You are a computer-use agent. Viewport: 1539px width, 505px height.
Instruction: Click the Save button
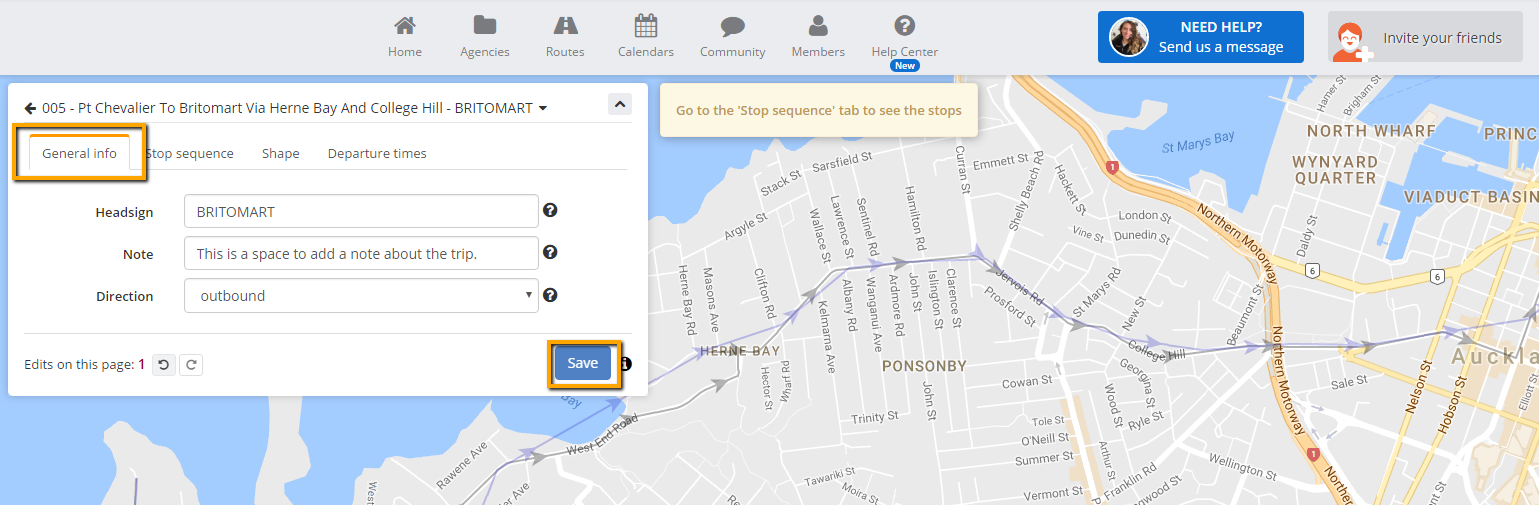[583, 363]
